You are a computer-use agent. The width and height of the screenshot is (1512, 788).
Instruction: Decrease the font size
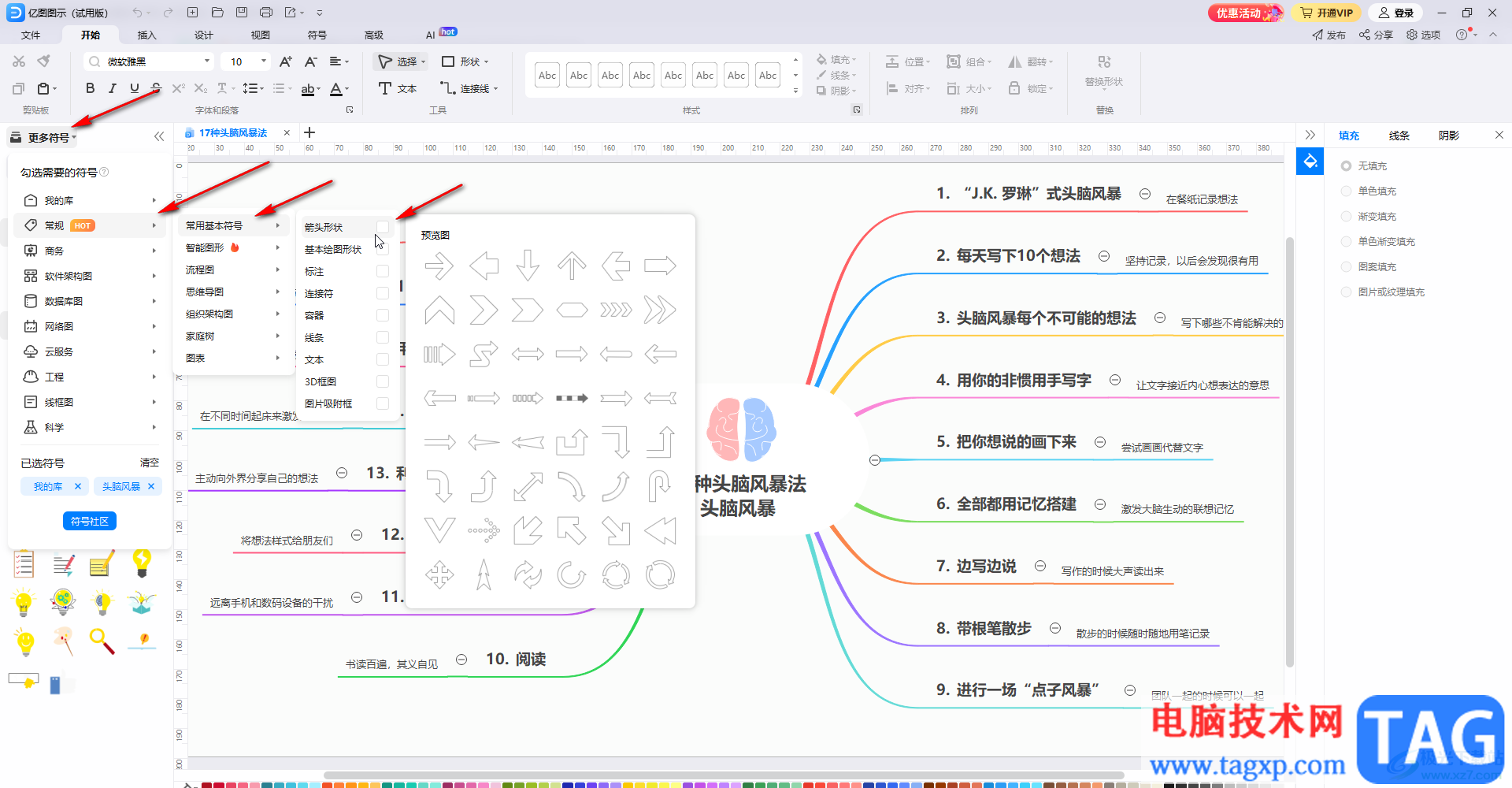click(x=310, y=61)
